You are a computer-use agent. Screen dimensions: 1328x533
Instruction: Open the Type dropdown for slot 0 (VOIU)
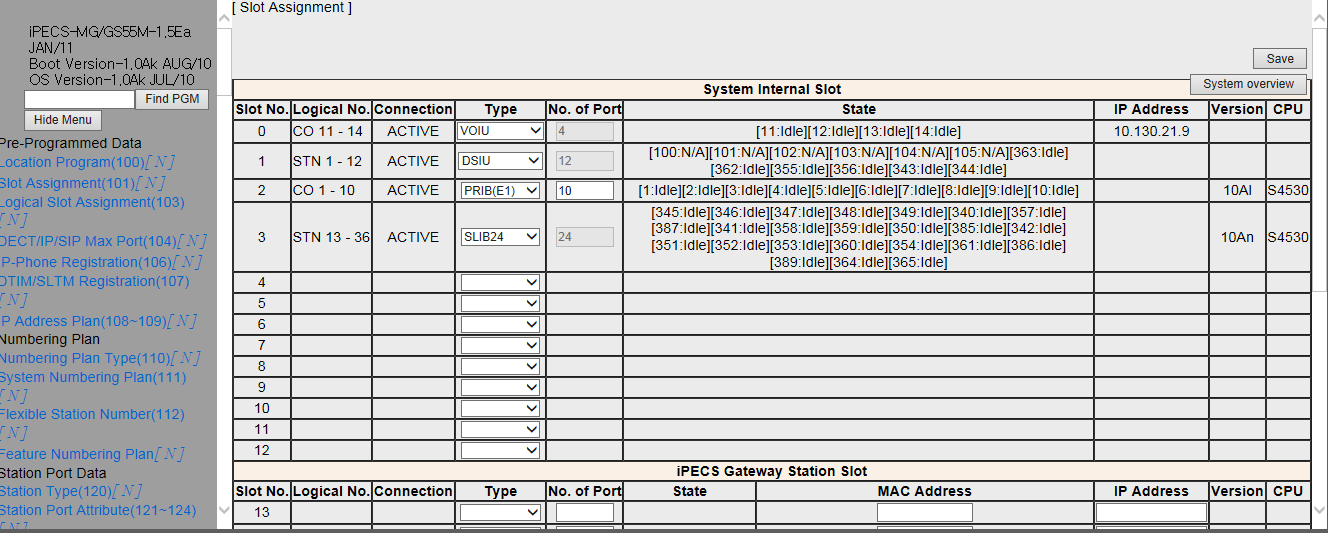tap(500, 131)
